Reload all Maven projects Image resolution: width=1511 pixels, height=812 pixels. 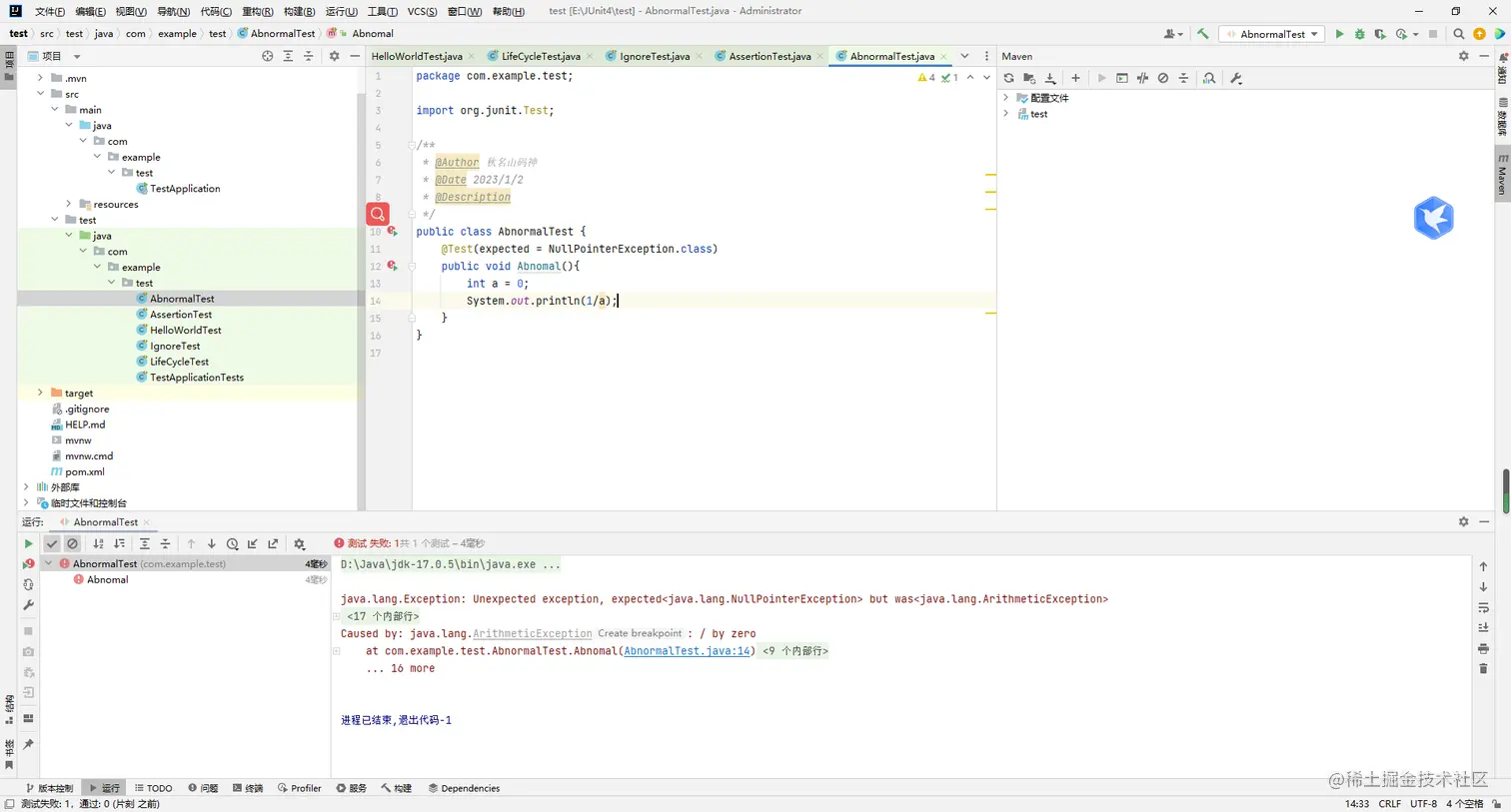tap(1008, 78)
